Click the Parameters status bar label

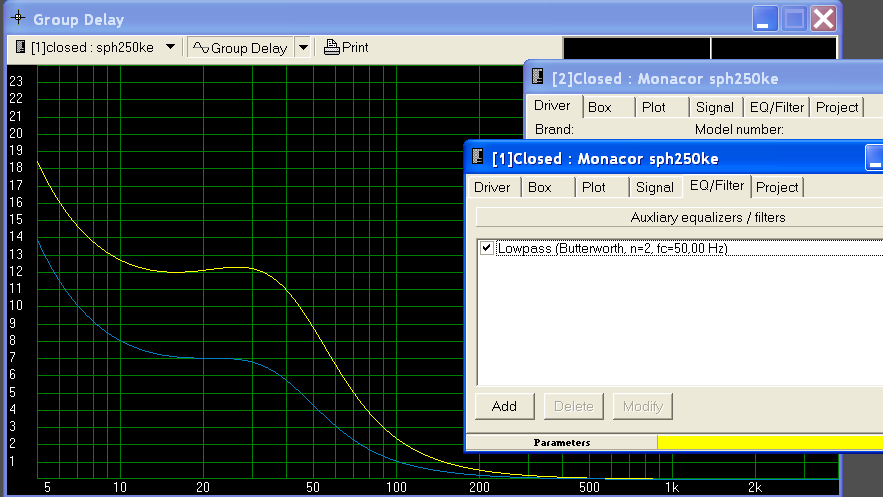coord(562,442)
